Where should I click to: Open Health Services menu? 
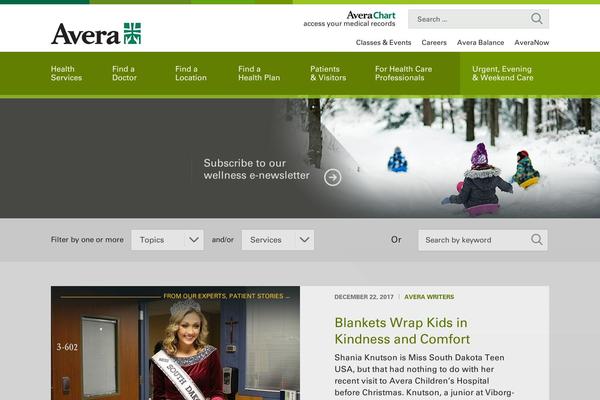coord(66,73)
